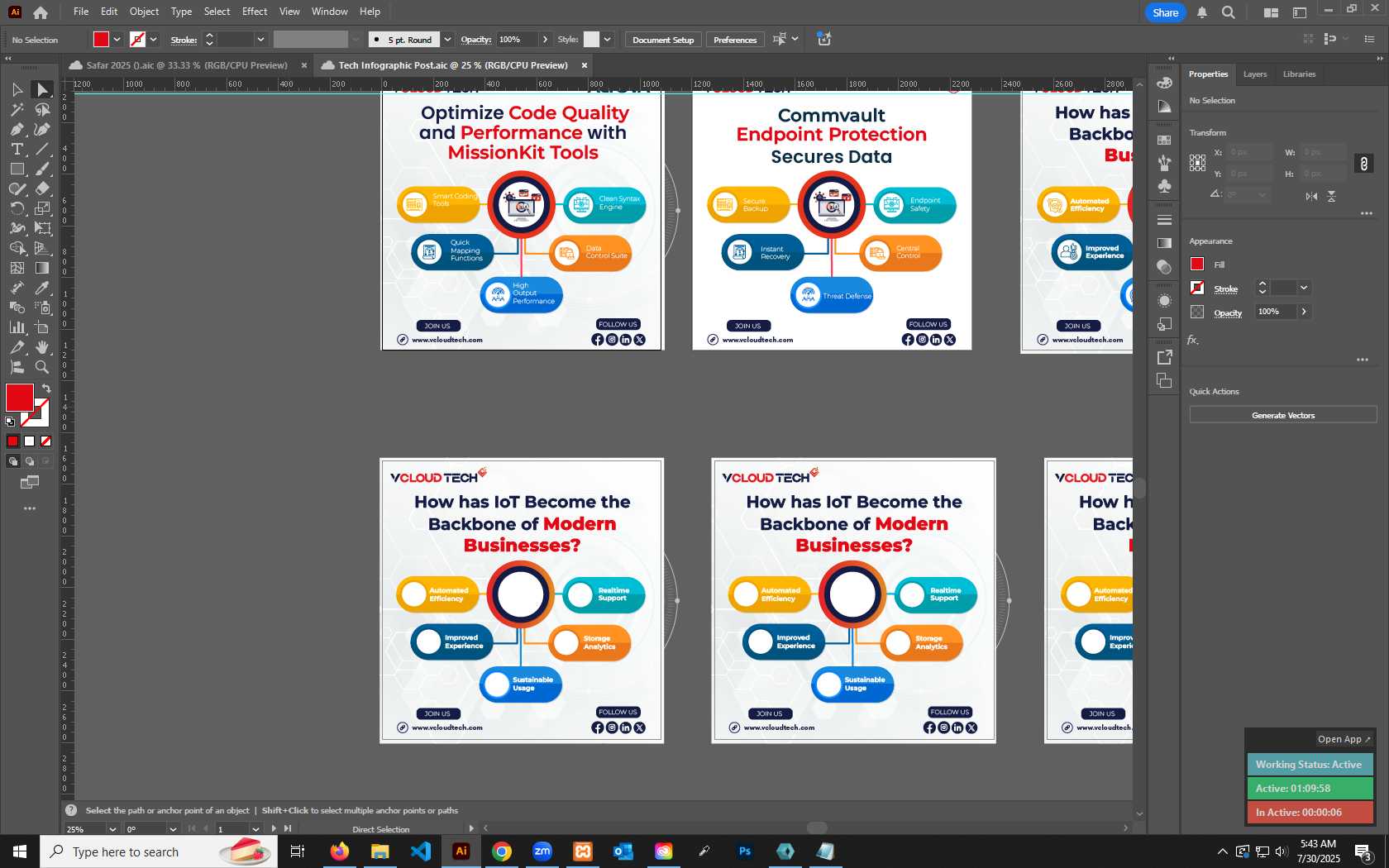Viewport: 1389px width, 868px height.
Task: Select the Curvature tool
Action: click(42, 129)
